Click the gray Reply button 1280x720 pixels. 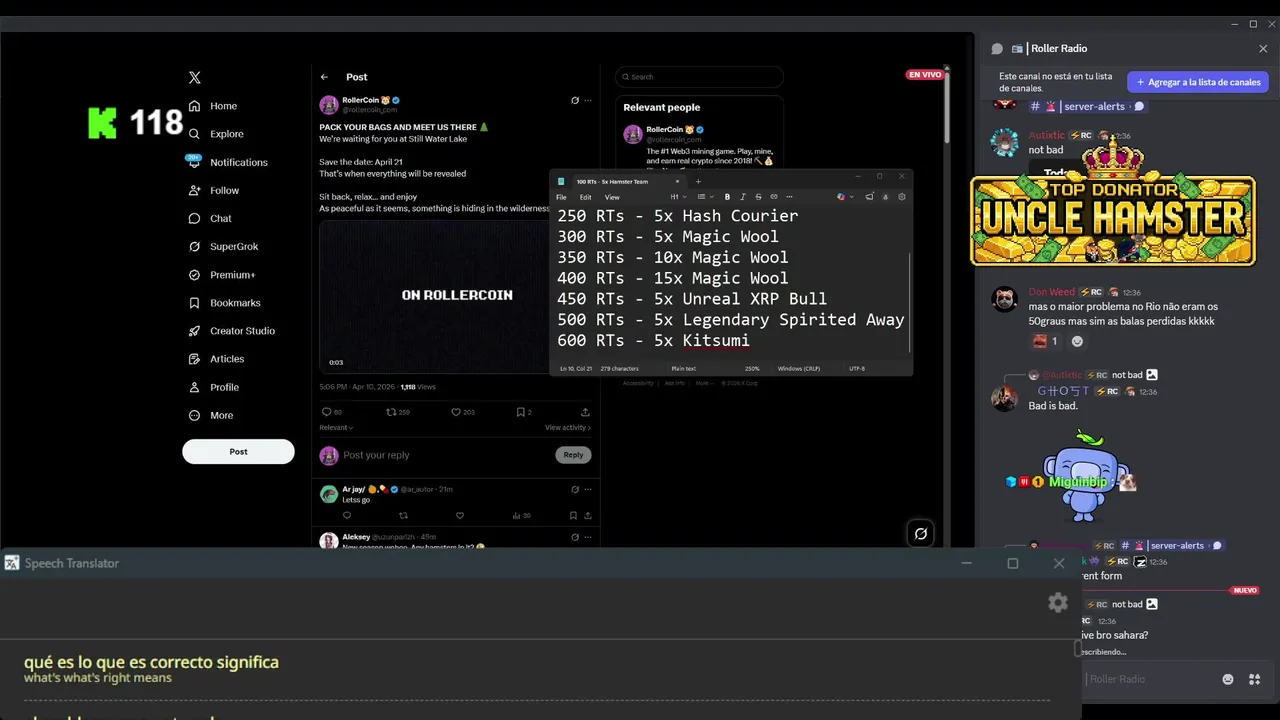click(573, 455)
